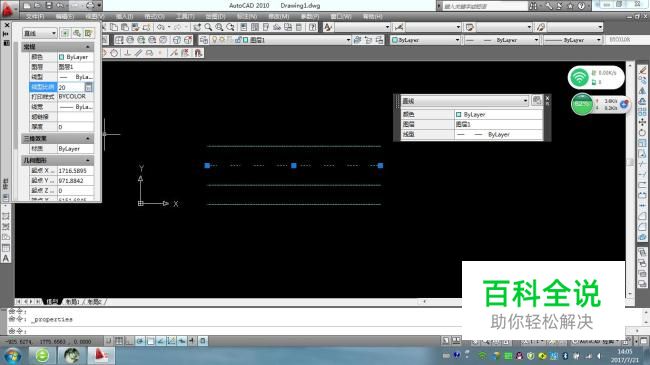Click the AutoCAD taskbar button

tap(101, 355)
